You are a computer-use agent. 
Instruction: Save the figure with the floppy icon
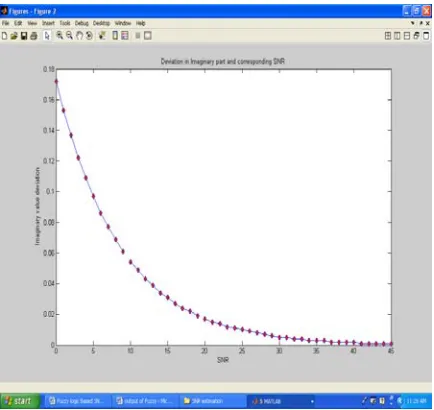tap(24, 36)
